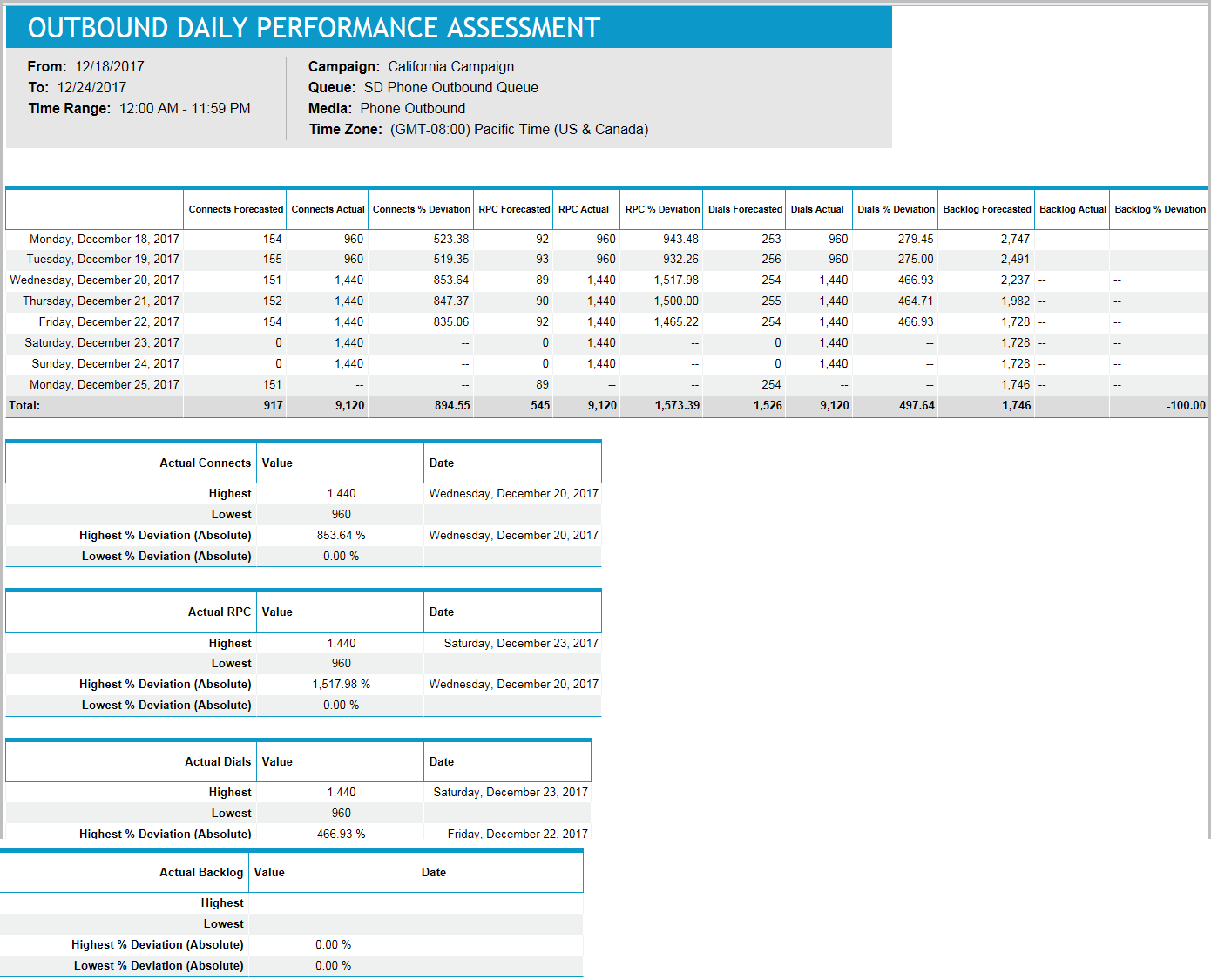The width and height of the screenshot is (1211, 980).
Task: Select Lowest % Deviation 0.00 % in Actual Backlog
Action: (x=334, y=965)
